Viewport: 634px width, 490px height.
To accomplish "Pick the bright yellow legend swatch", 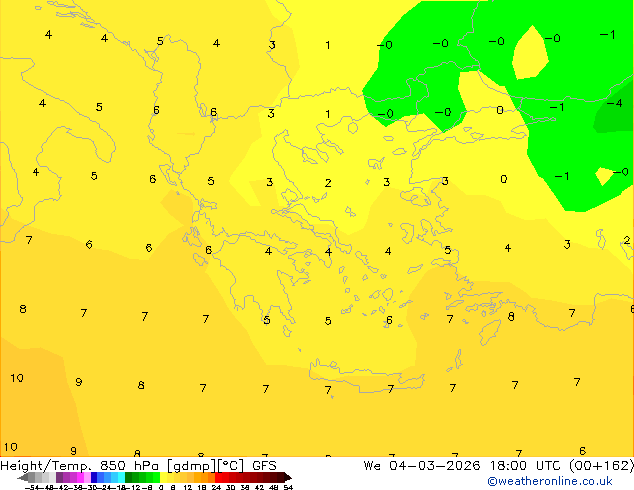I will point(163,477).
